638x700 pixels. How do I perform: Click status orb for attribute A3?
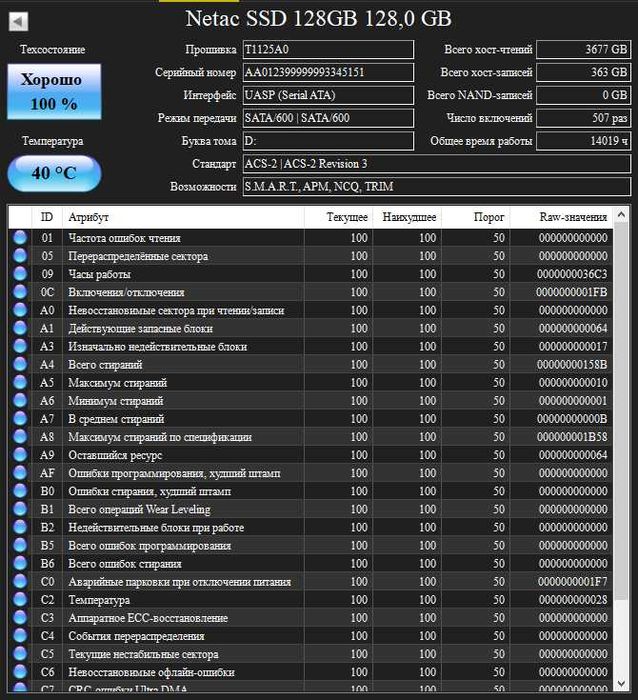coord(20,346)
